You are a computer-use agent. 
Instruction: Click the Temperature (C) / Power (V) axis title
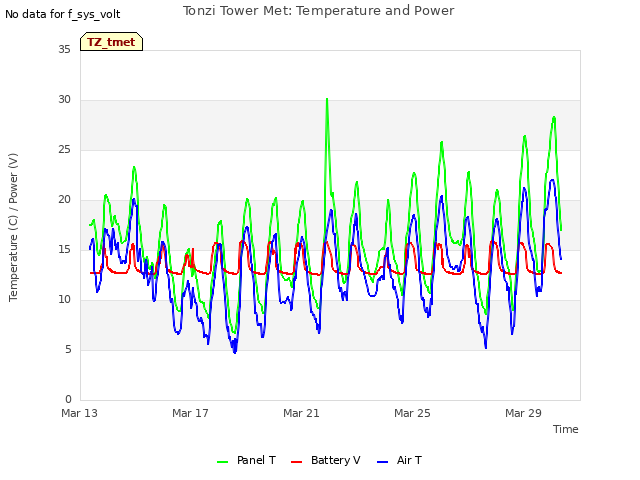pyautogui.click(x=13, y=227)
